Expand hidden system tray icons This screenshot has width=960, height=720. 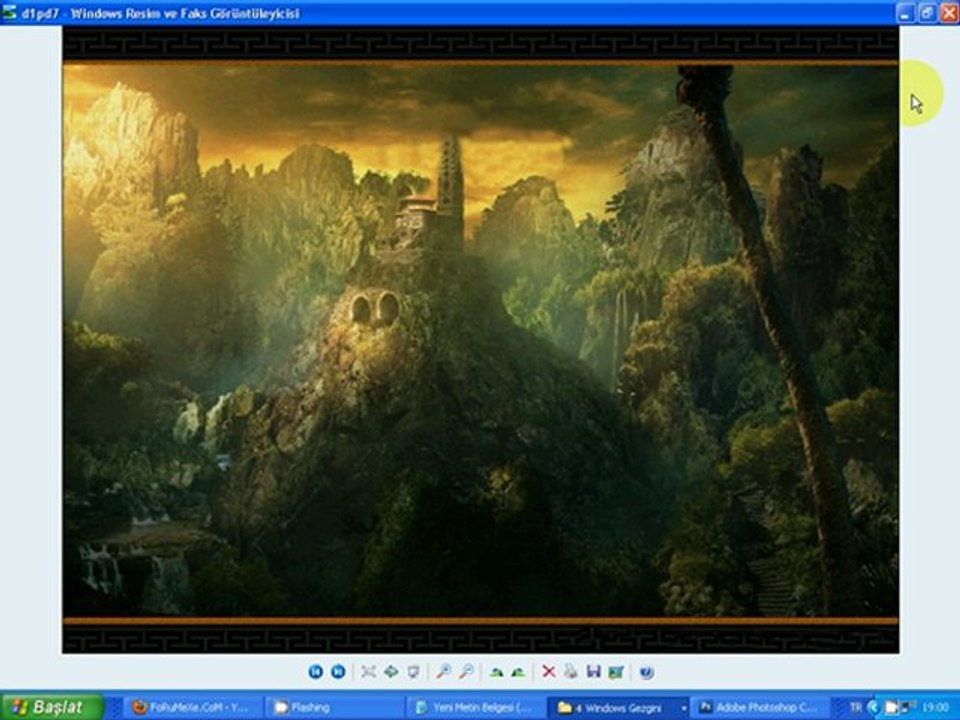tap(874, 707)
